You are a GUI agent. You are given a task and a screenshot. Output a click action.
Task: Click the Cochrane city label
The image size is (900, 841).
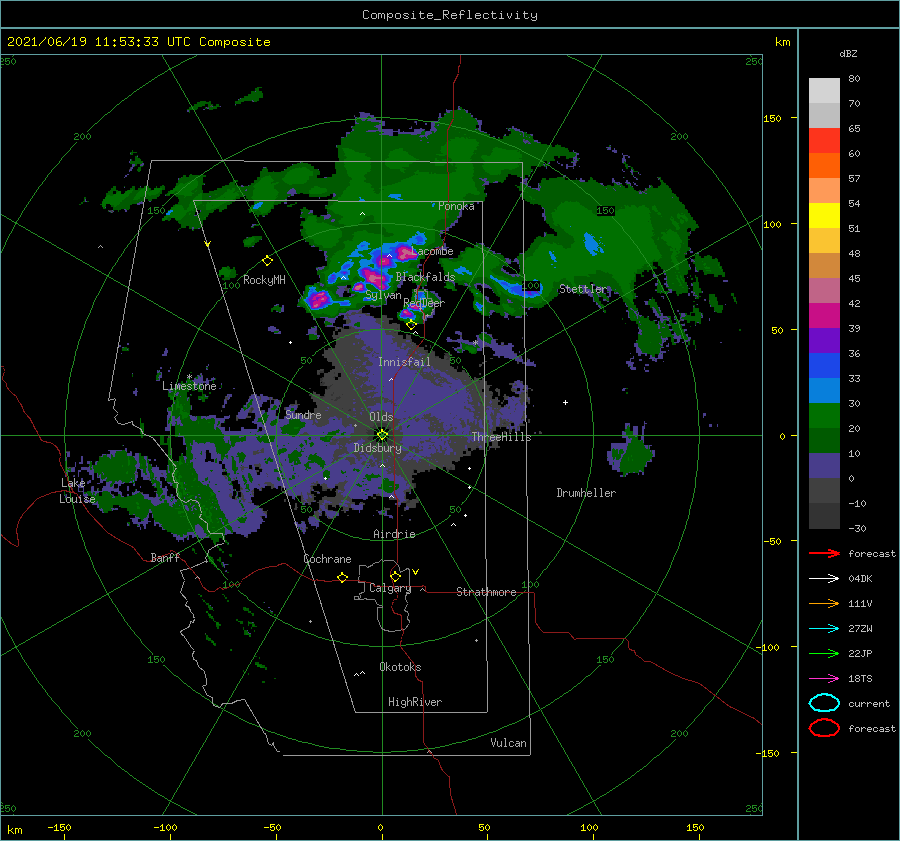(x=327, y=559)
